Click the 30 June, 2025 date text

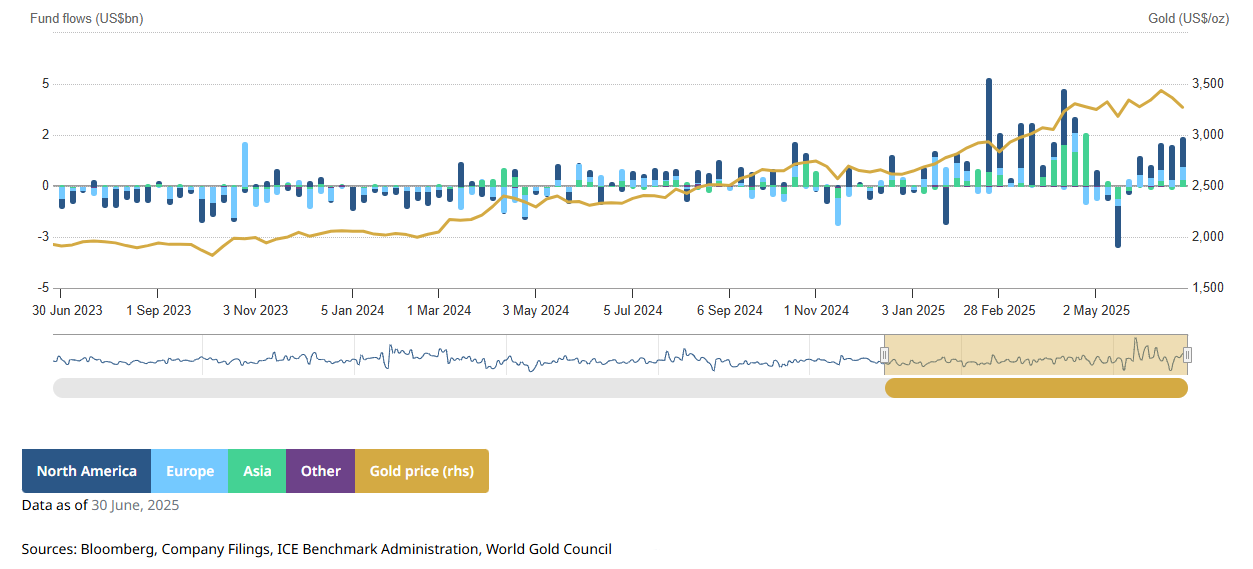pyautogui.click(x=135, y=505)
